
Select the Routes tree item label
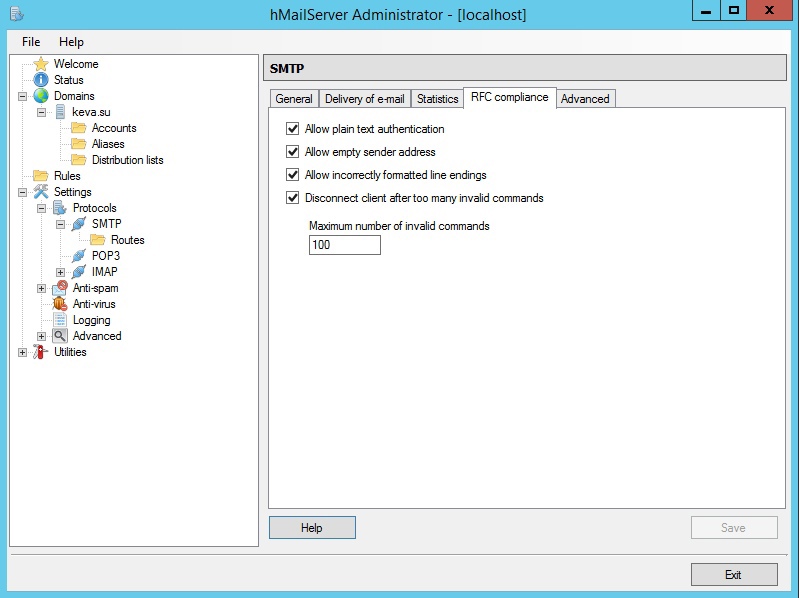tap(127, 240)
